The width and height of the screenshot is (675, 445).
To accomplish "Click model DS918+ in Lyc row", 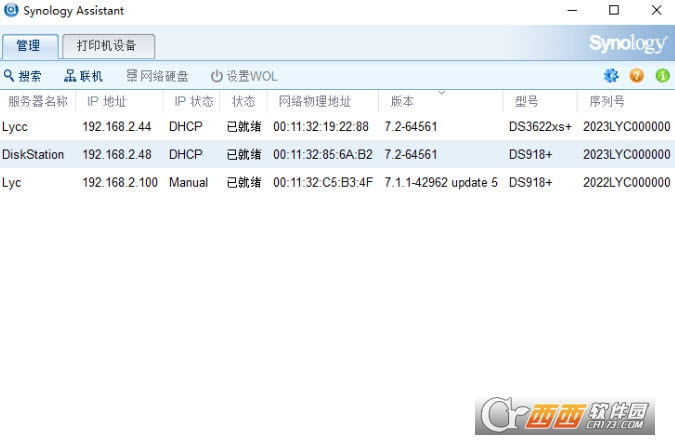I will pyautogui.click(x=530, y=182).
